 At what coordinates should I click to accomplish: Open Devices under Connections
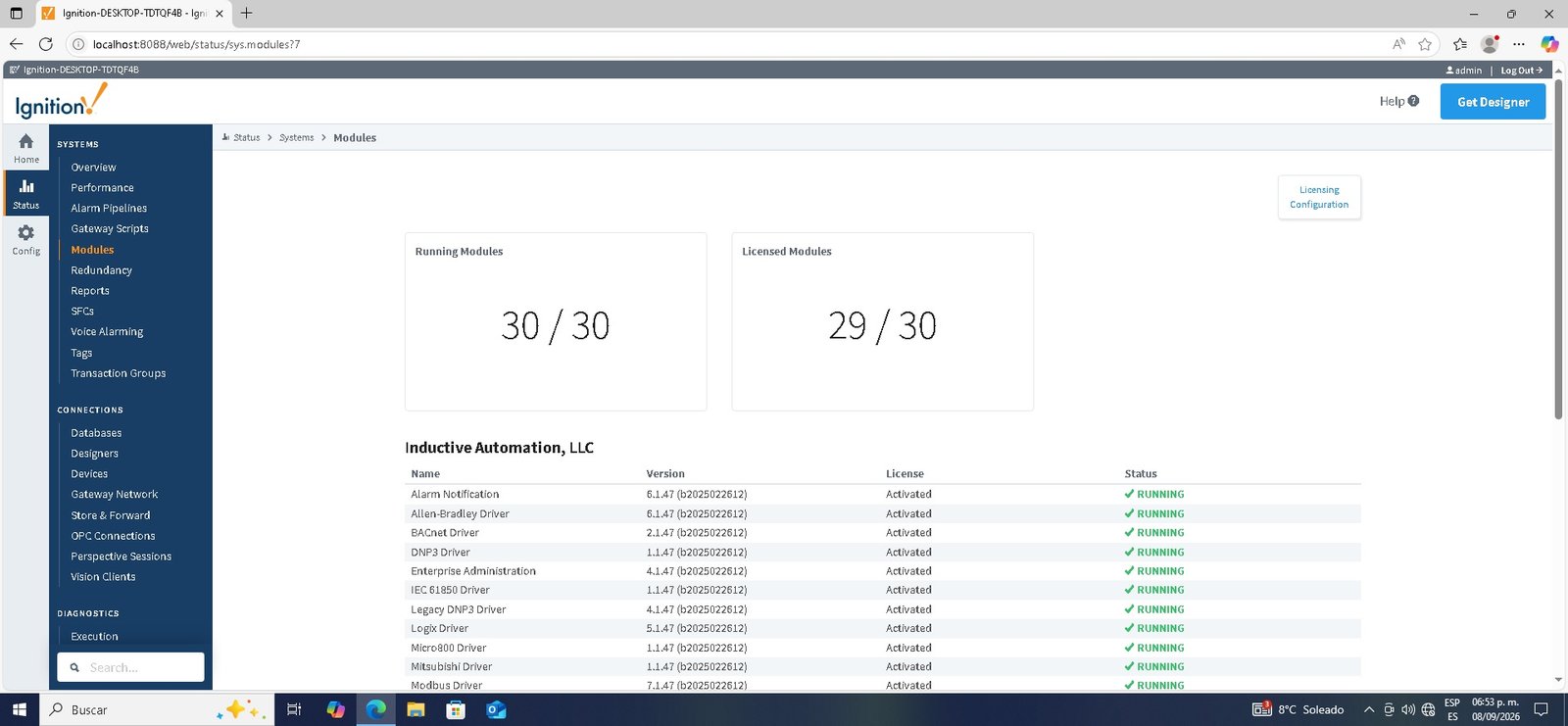[89, 474]
